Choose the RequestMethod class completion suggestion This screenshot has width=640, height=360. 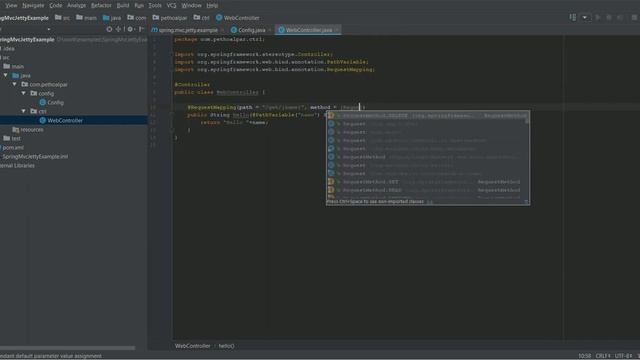tap(426, 157)
